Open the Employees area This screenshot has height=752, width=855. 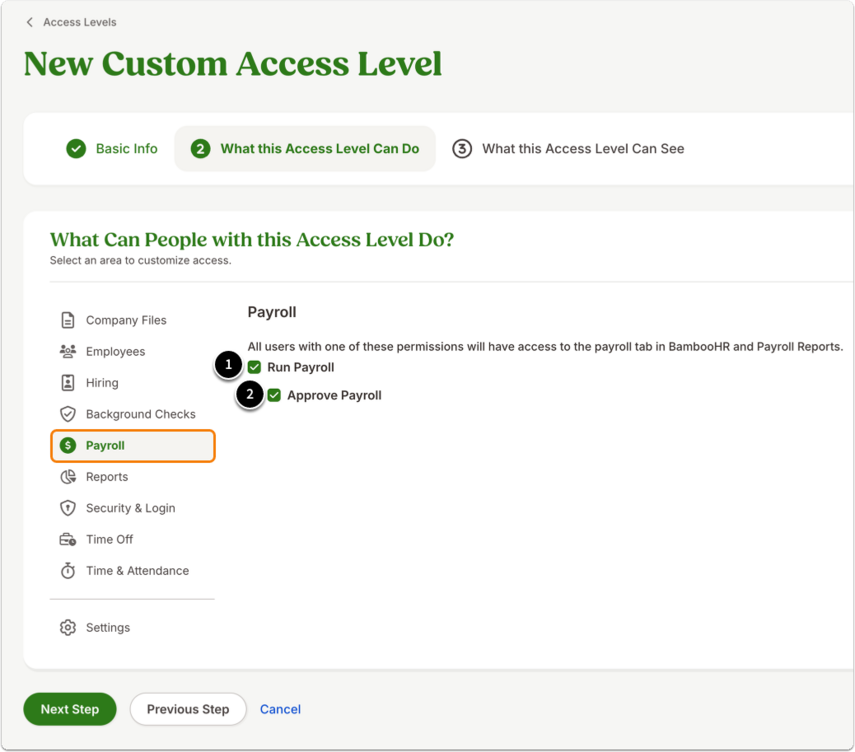(133, 351)
